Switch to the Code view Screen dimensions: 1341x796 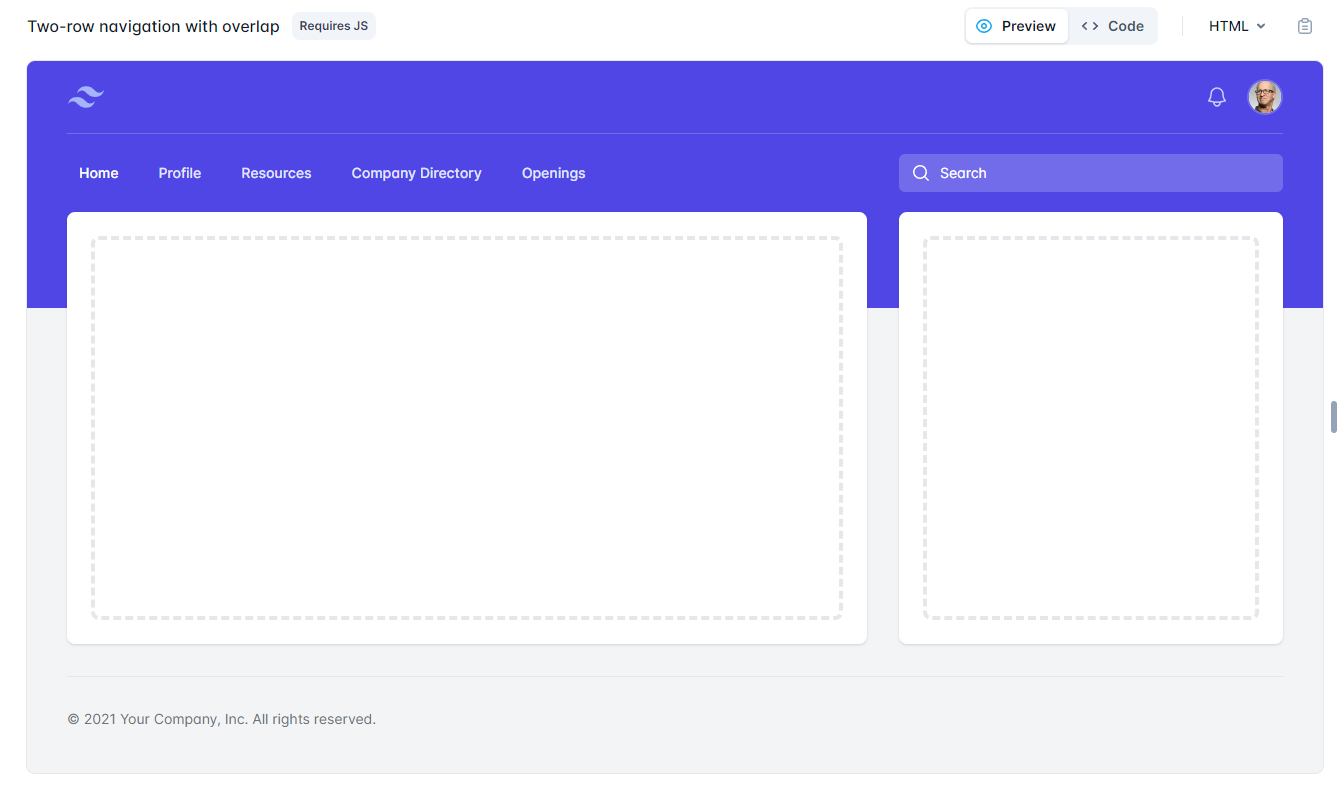tap(1113, 26)
